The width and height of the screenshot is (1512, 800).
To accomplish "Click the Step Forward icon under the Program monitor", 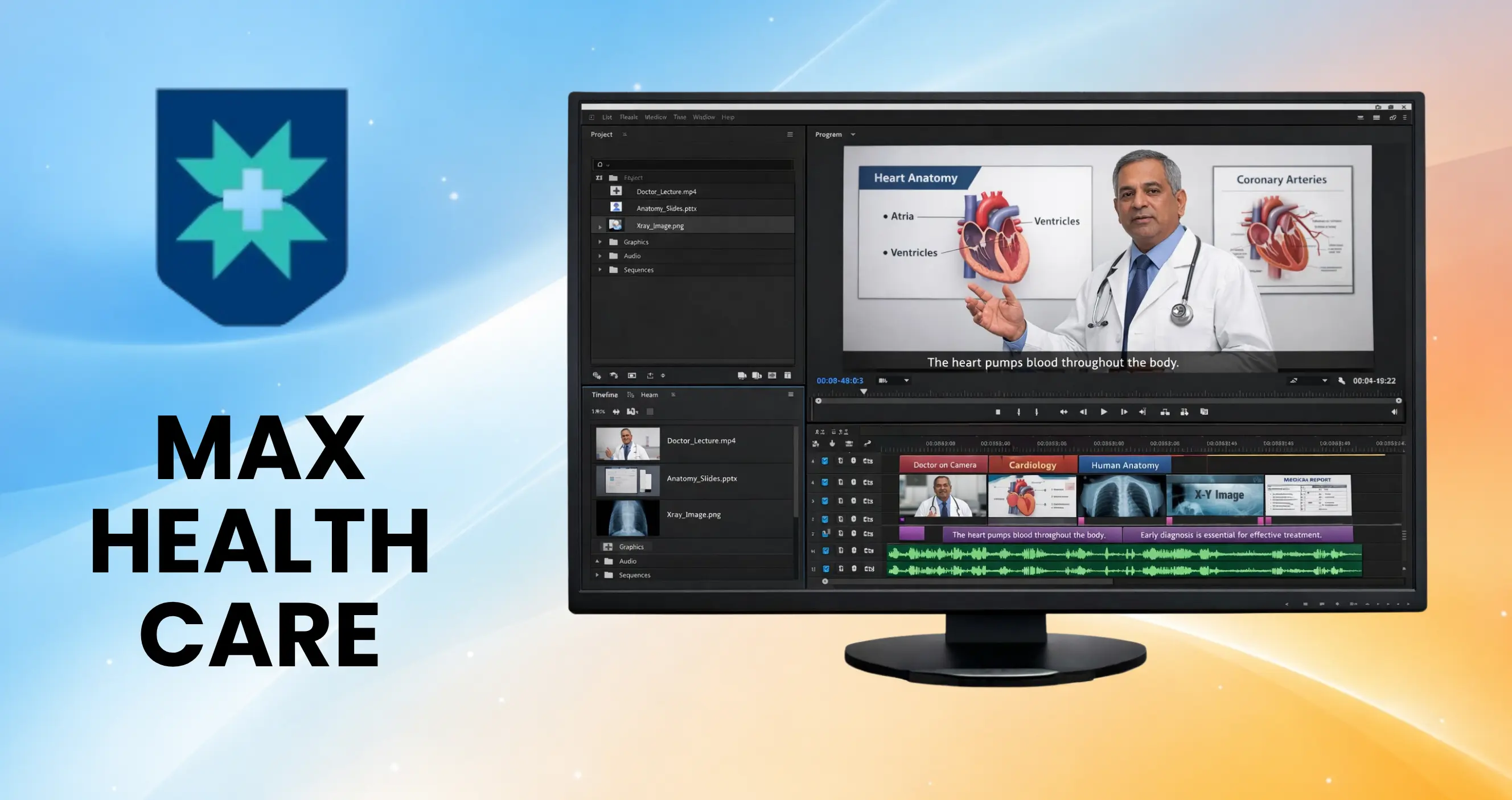I will tap(1125, 412).
